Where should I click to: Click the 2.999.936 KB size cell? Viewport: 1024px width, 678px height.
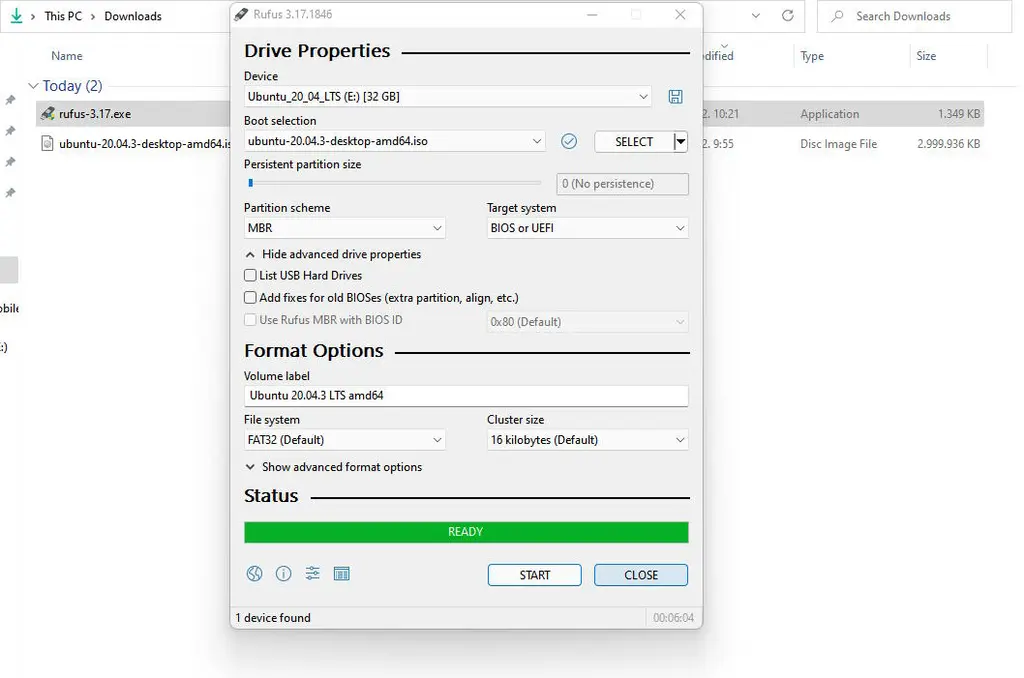point(948,144)
